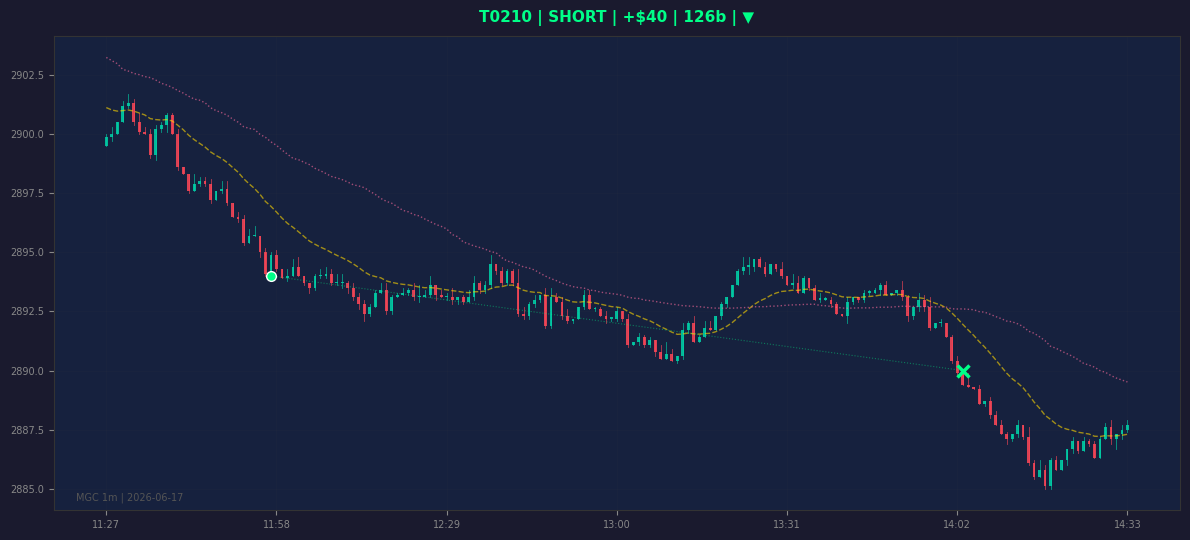Click the 2897.5 price axis label
The width and height of the screenshot is (1190, 540).
pyautogui.click(x=27, y=193)
